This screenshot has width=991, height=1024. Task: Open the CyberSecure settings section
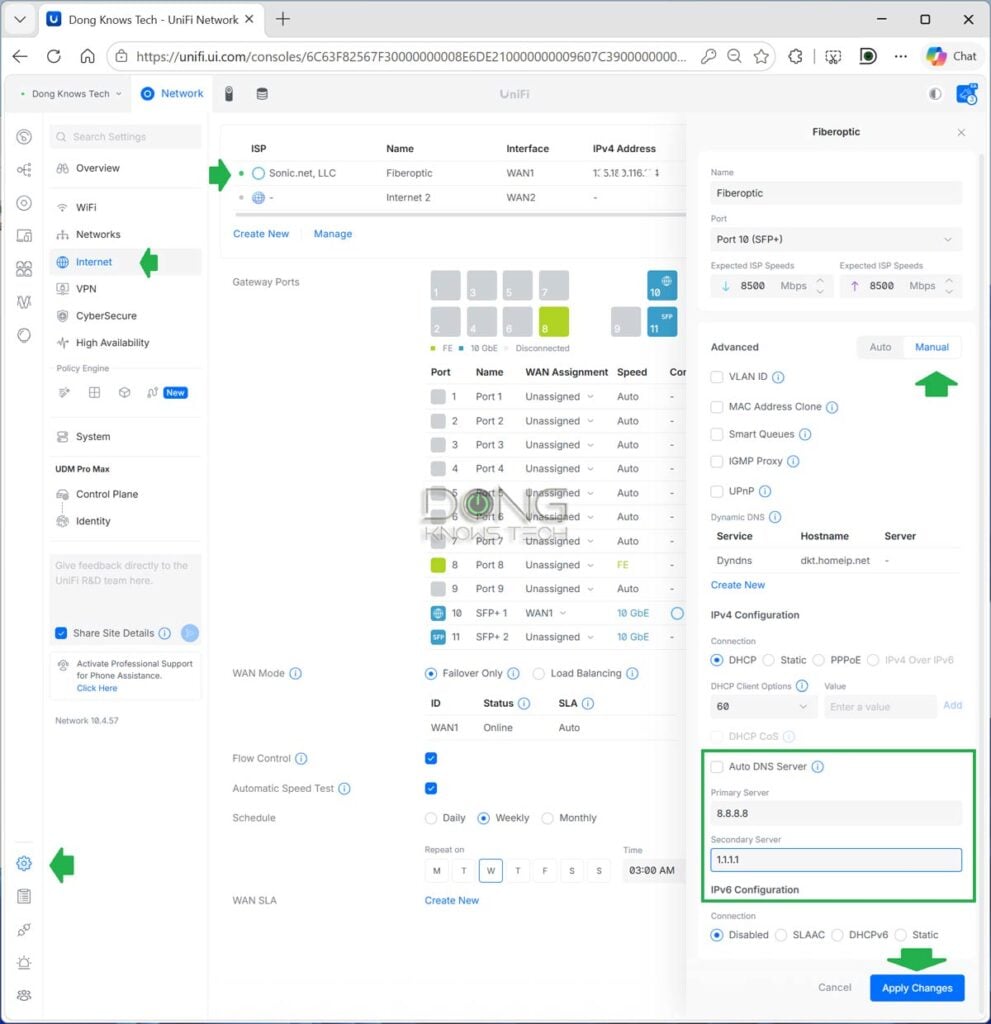pyautogui.click(x=125, y=316)
